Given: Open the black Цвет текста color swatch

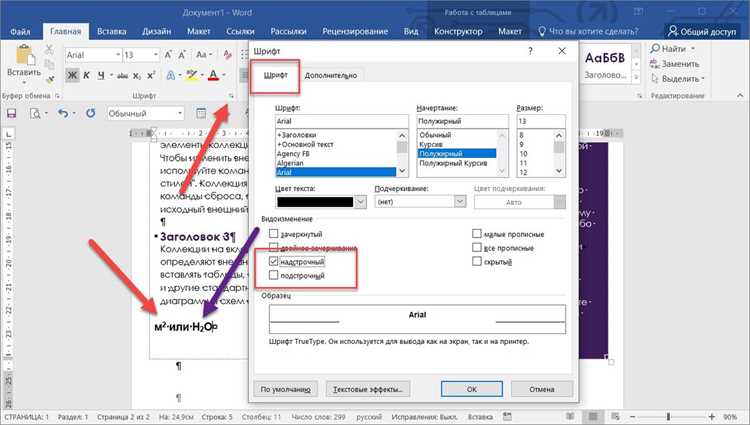Looking at the screenshot, I should (x=321, y=202).
